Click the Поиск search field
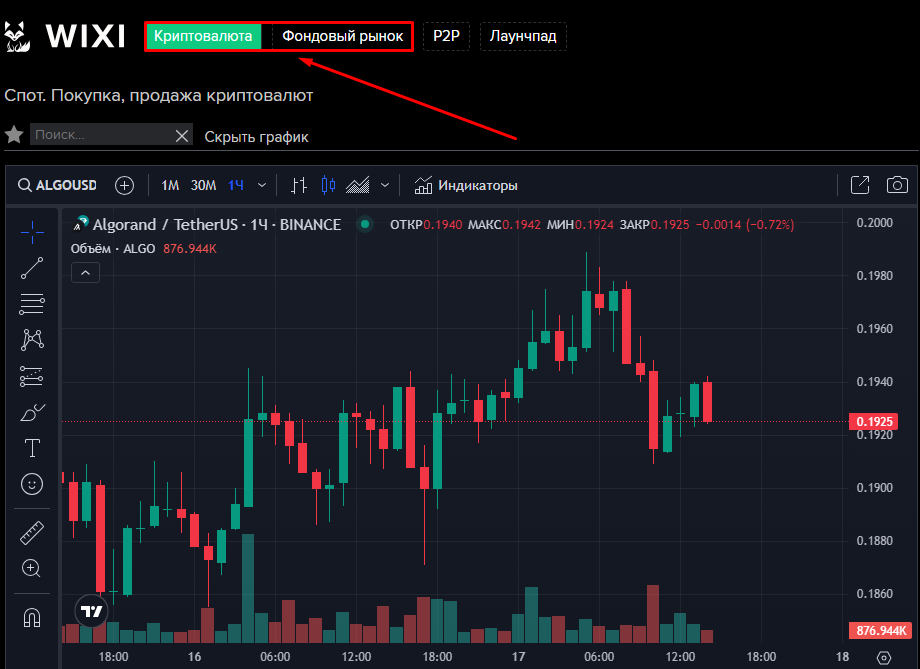 100,135
